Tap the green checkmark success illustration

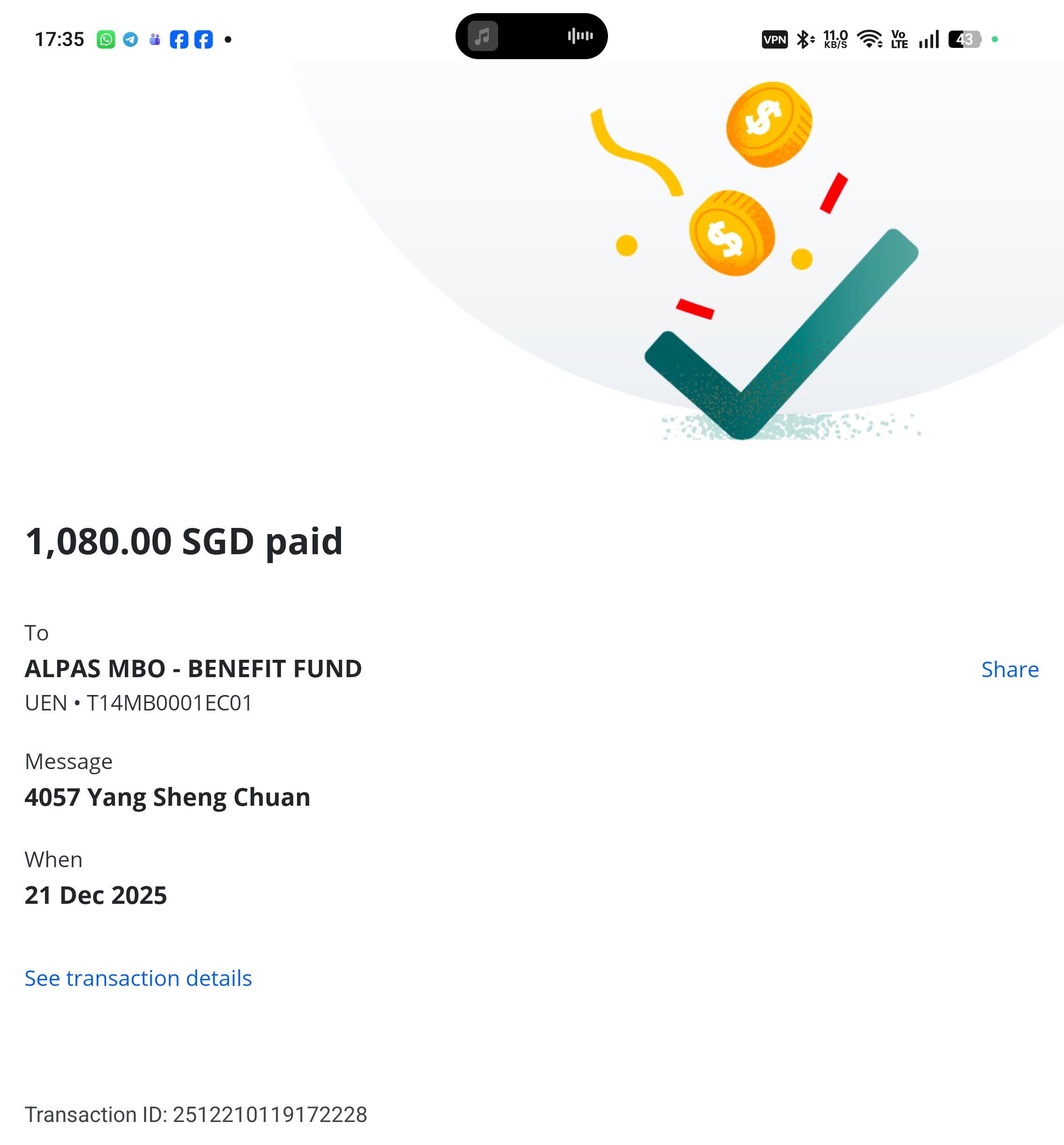(x=781, y=334)
